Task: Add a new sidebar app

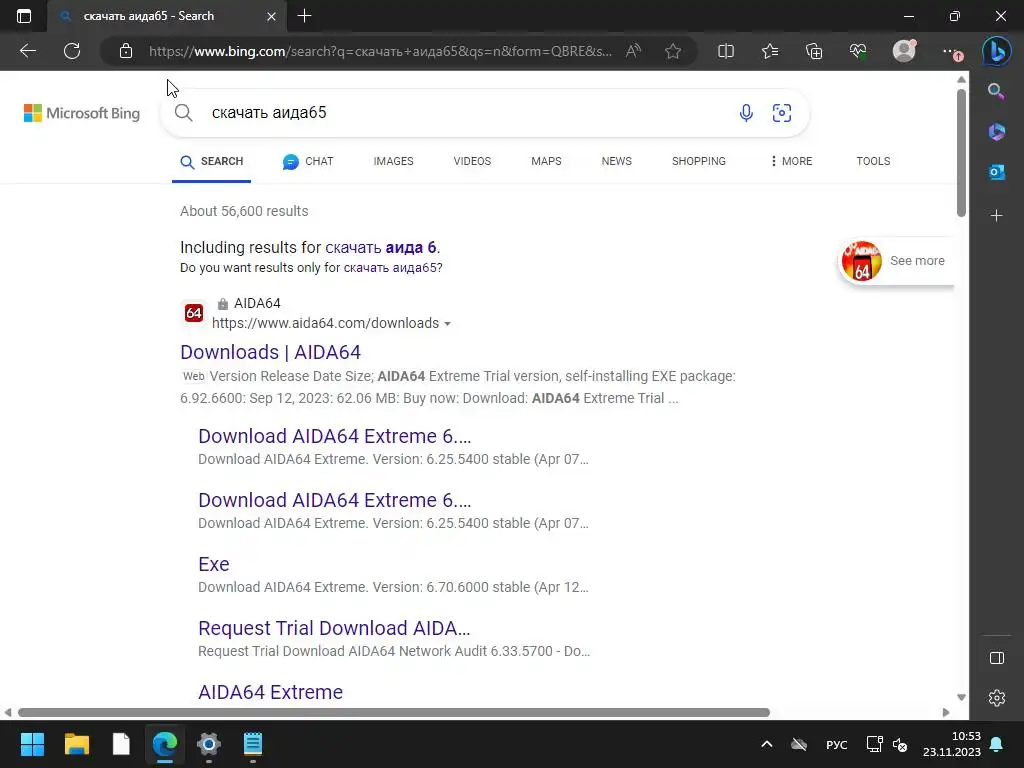Action: (x=997, y=216)
